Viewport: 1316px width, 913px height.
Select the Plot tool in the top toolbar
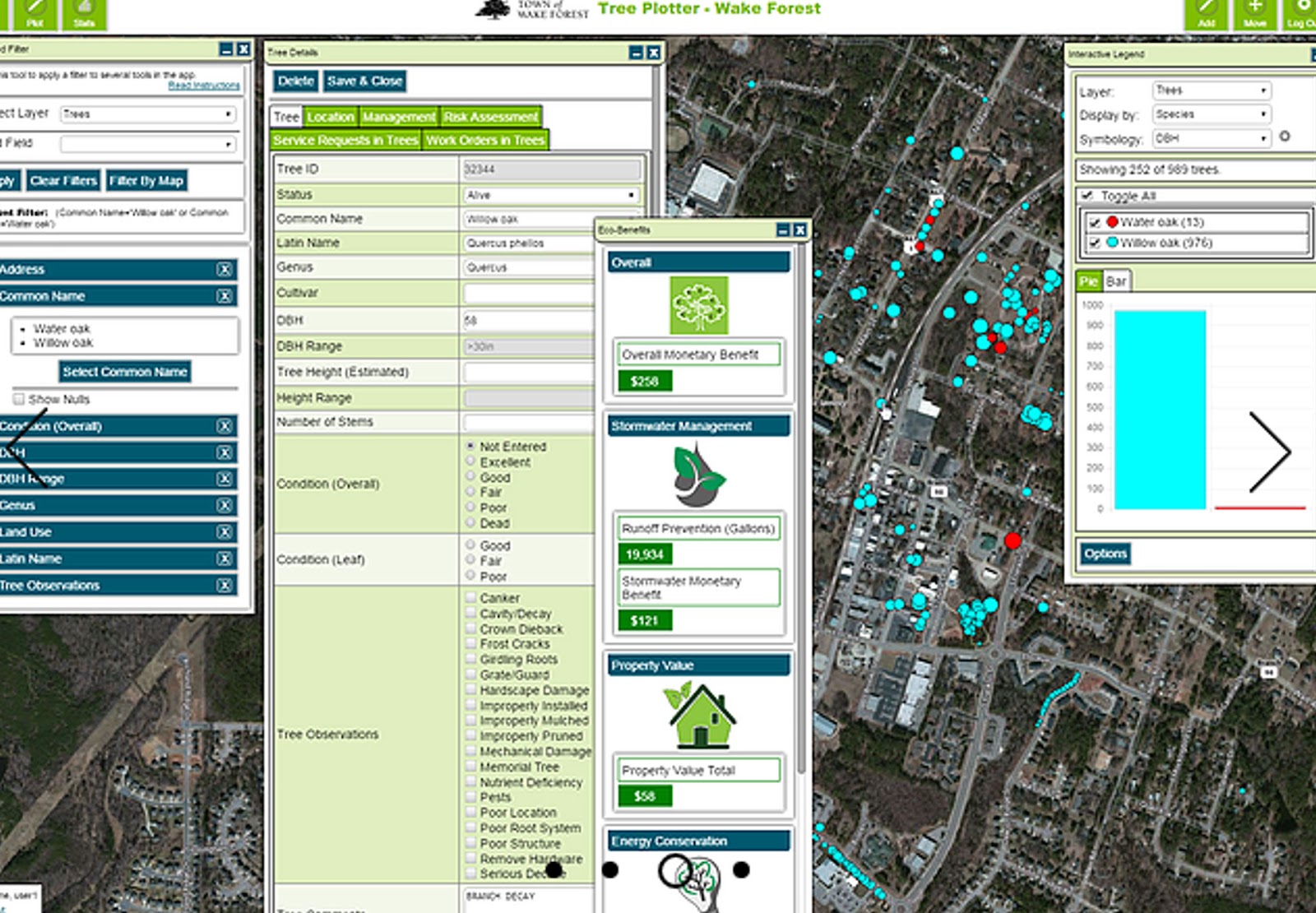35,12
